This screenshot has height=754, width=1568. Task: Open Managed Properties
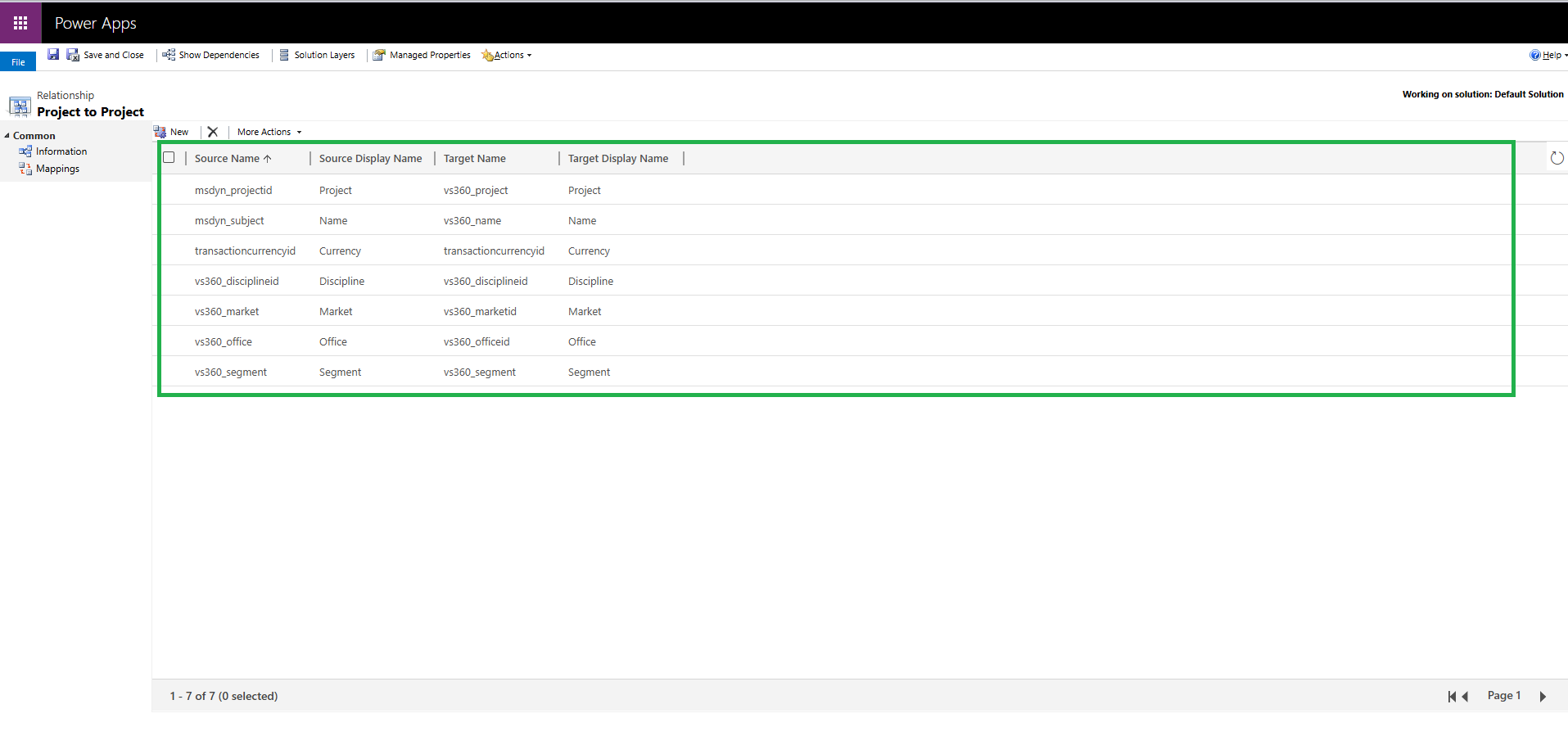pyautogui.click(x=422, y=55)
